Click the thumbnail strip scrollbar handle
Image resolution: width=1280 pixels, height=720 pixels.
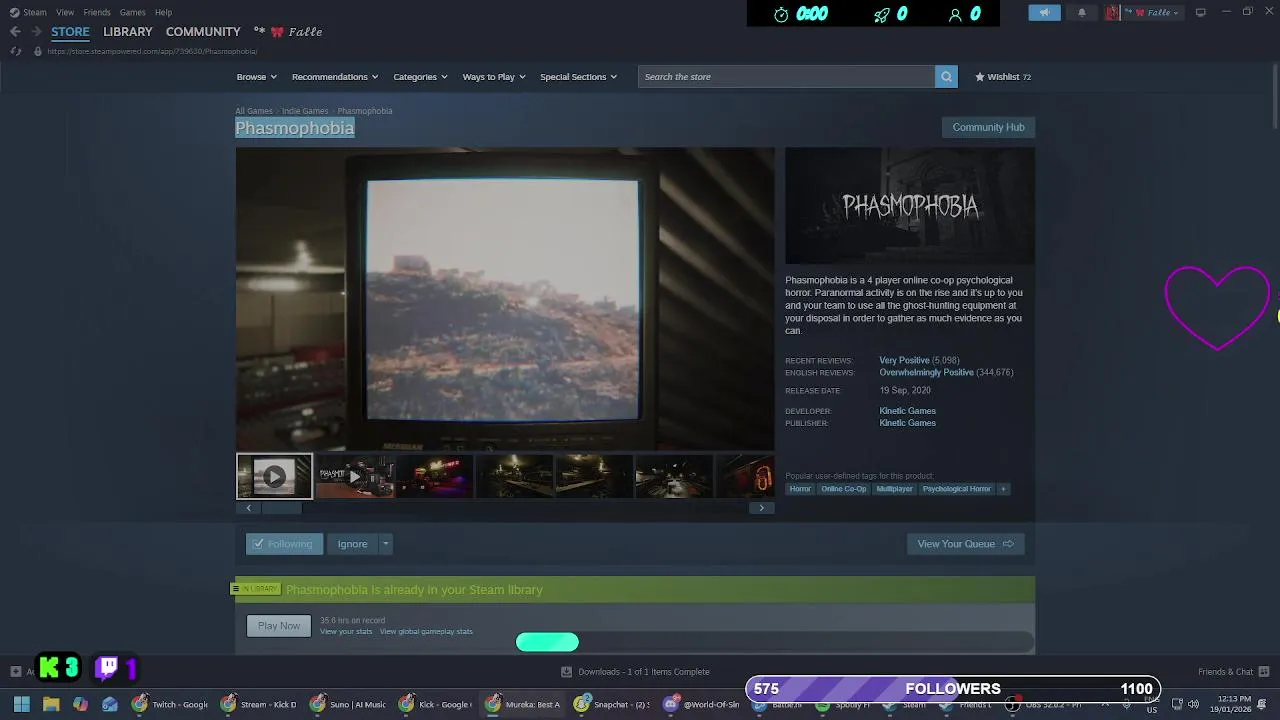(282, 508)
